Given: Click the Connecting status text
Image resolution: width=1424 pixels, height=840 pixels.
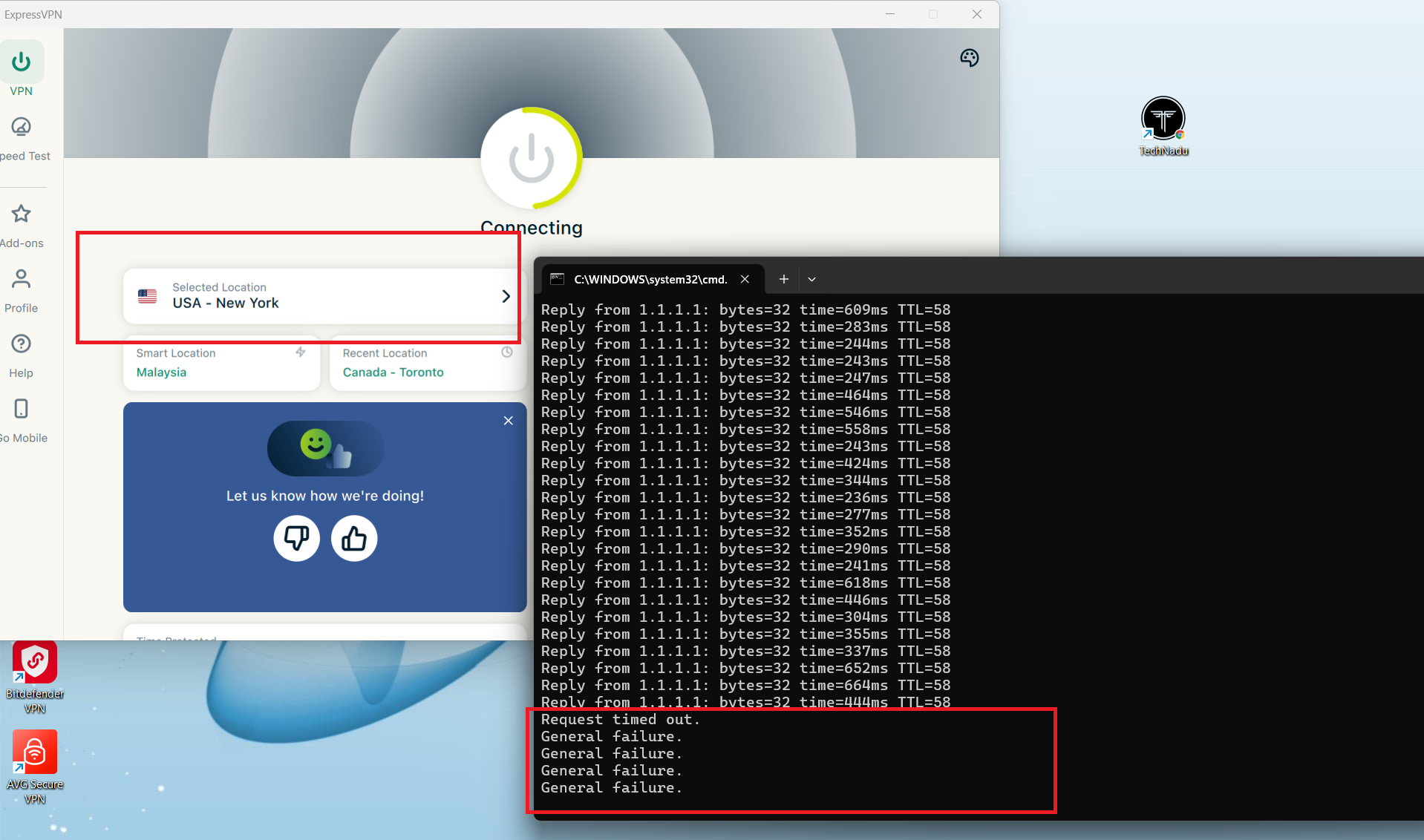Looking at the screenshot, I should (532, 227).
